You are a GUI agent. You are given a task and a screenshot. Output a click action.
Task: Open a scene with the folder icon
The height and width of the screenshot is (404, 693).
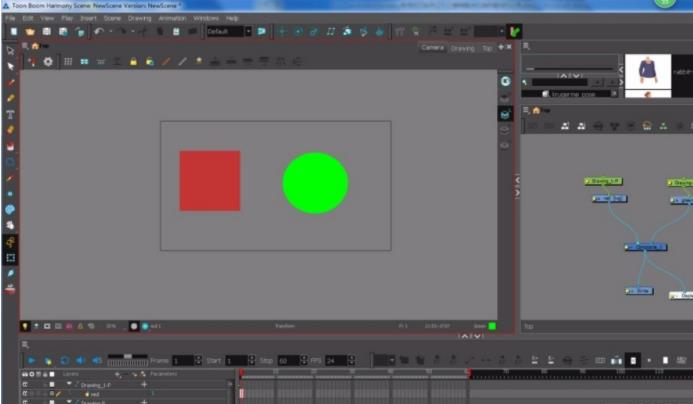click(30, 31)
